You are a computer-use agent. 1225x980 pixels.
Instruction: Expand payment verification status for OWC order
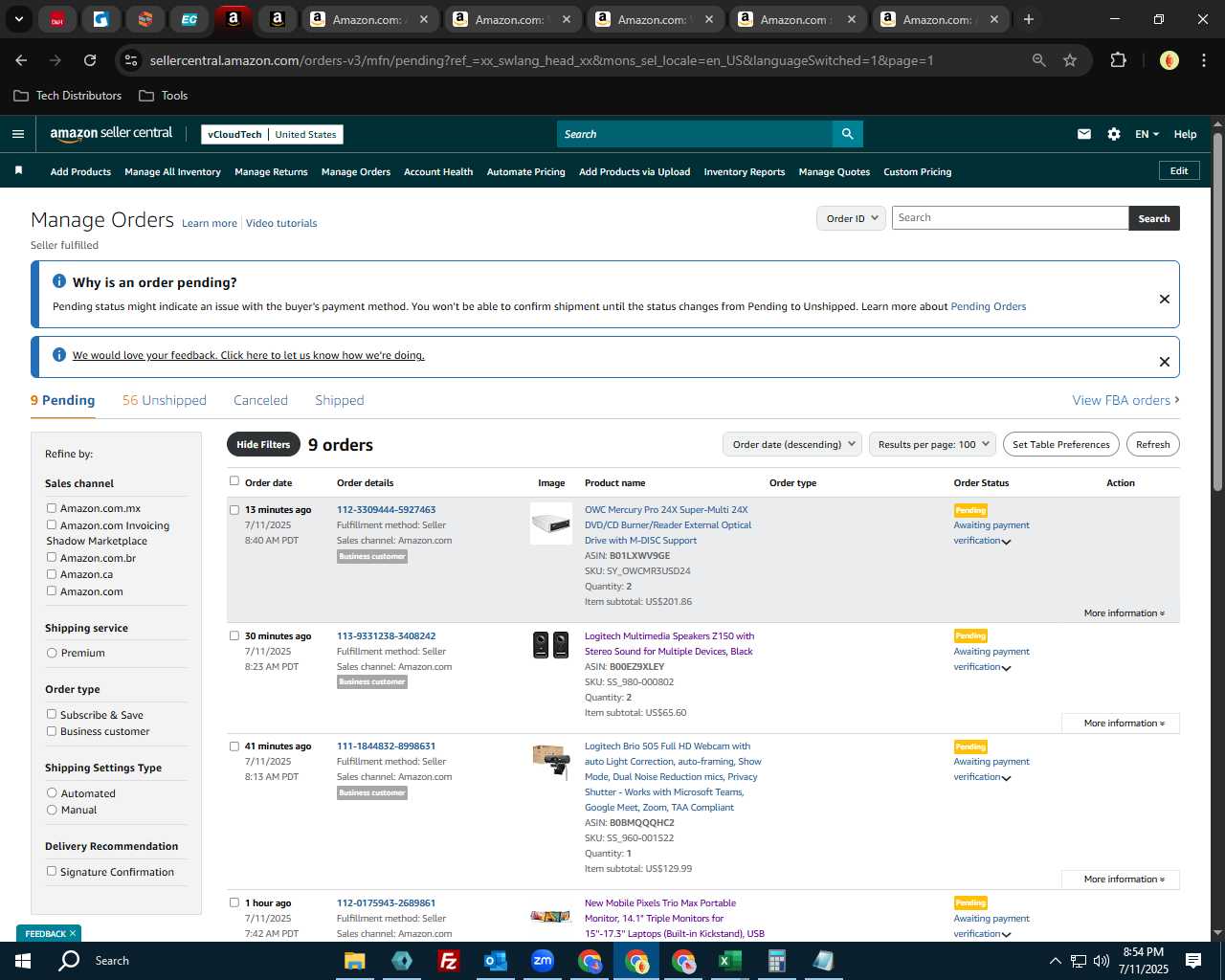pos(1006,542)
